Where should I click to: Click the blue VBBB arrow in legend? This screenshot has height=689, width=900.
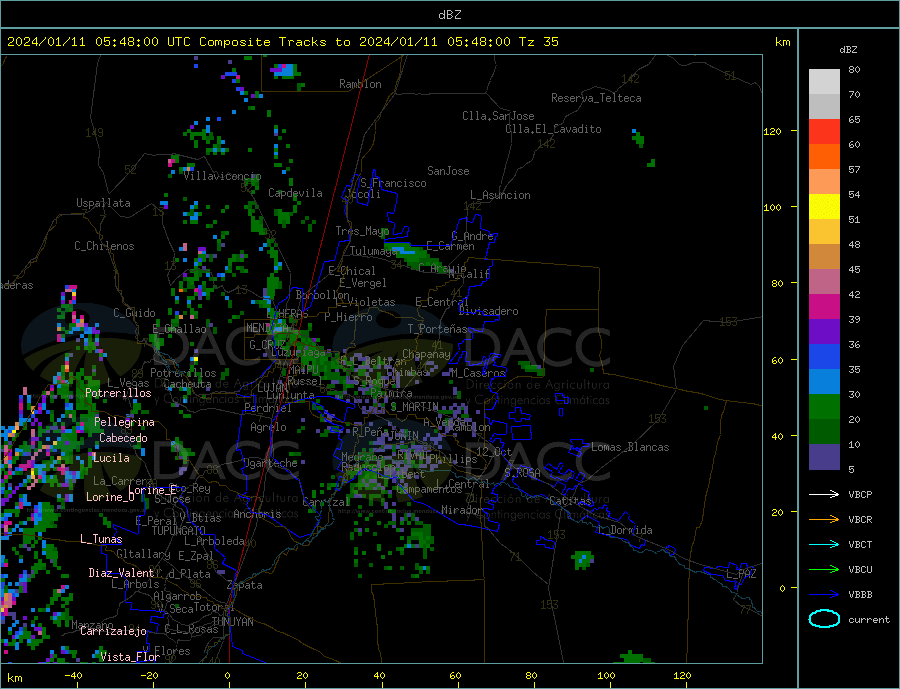[824, 594]
